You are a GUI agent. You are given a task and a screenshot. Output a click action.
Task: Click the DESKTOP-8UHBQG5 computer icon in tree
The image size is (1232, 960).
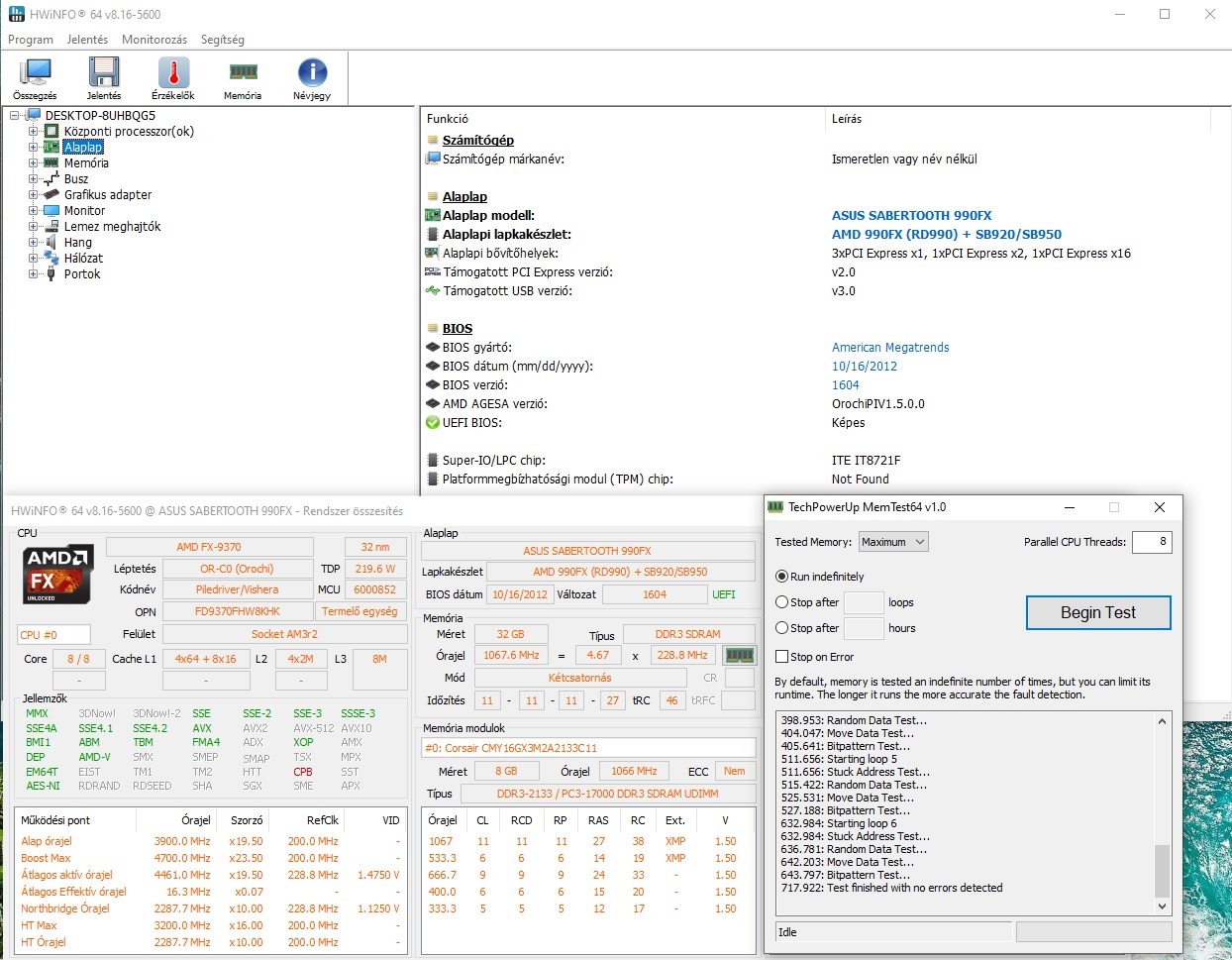[33, 116]
